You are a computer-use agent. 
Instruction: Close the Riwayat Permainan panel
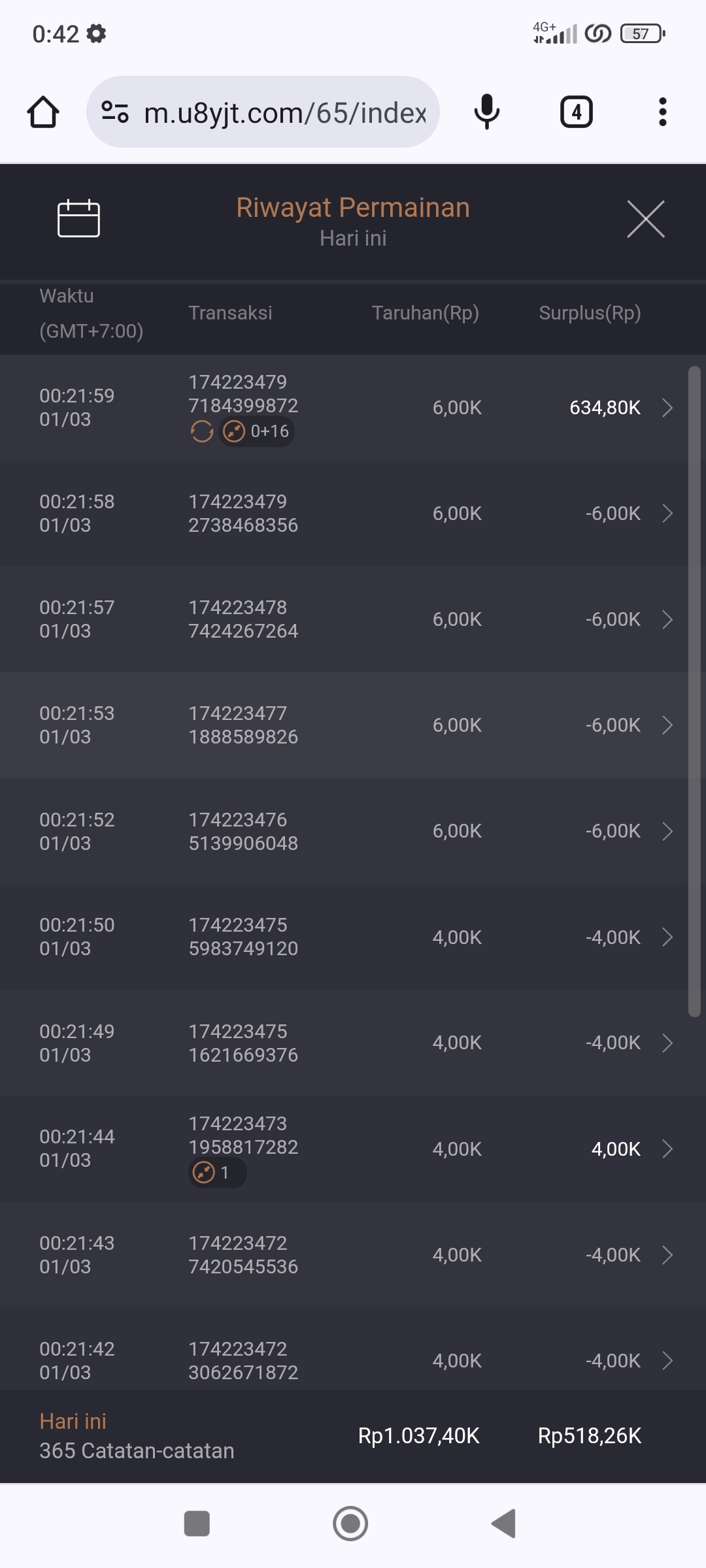pos(645,219)
